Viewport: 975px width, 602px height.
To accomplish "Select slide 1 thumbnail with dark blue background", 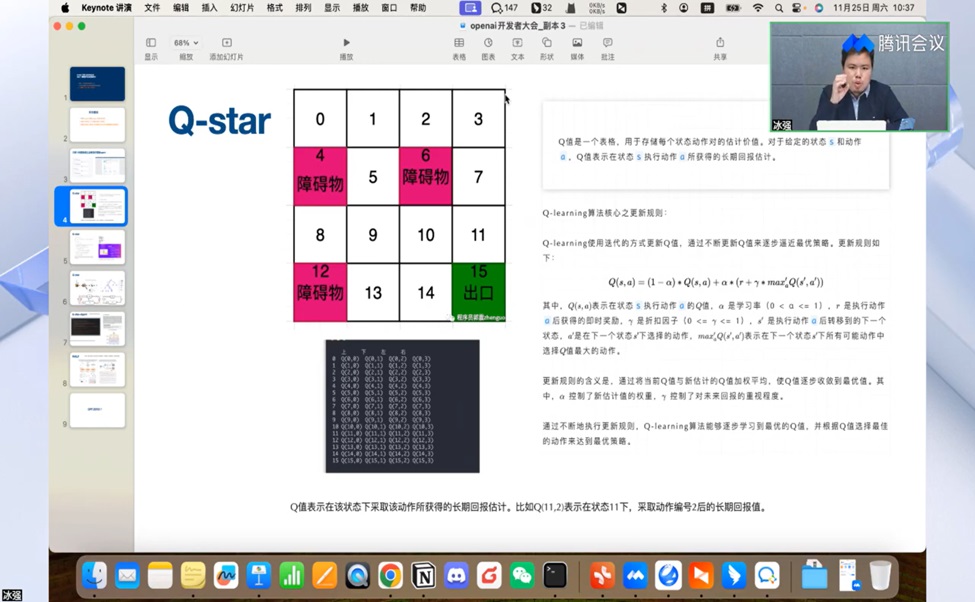I will 97,84.
